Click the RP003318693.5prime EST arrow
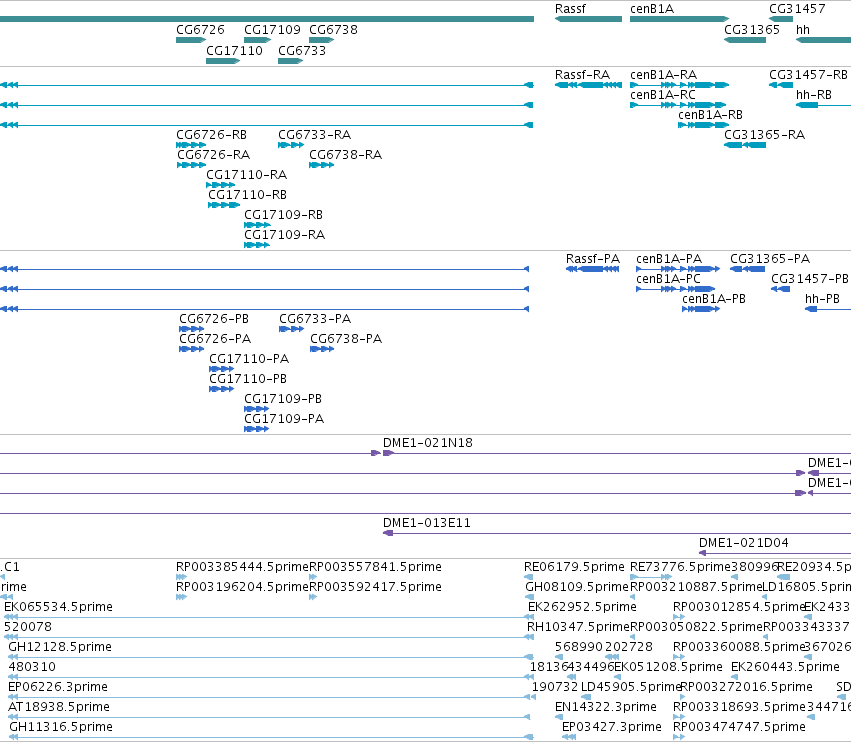This screenshot has height=742, width=851. (x=679, y=718)
